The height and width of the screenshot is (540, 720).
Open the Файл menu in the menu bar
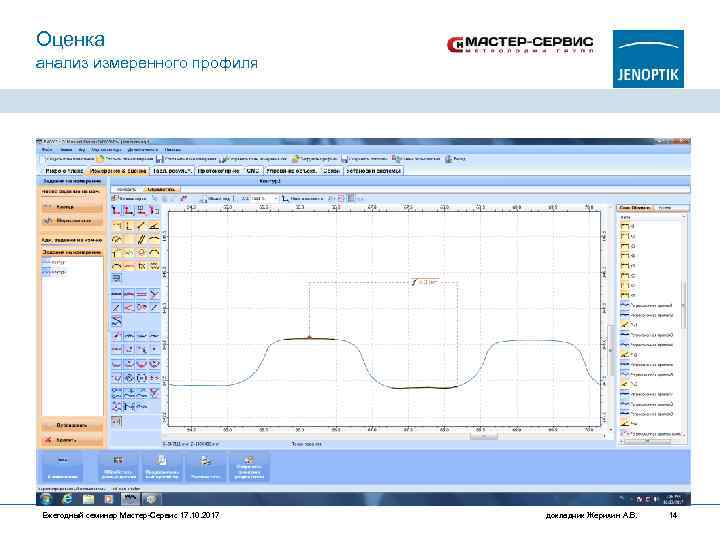click(x=47, y=150)
